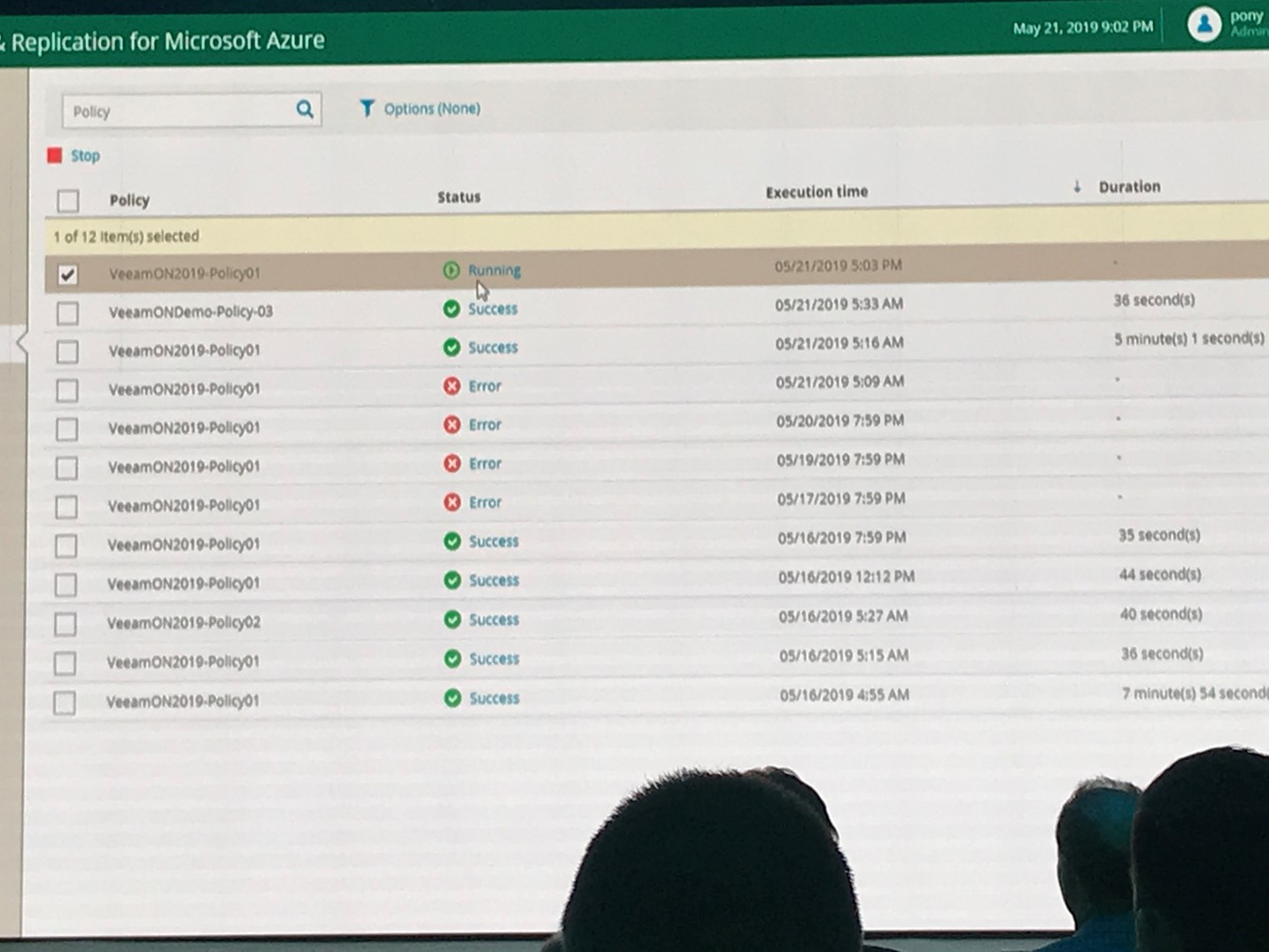Check the 05/17/2019 7:59 PM row checkbox

[x=66, y=507]
